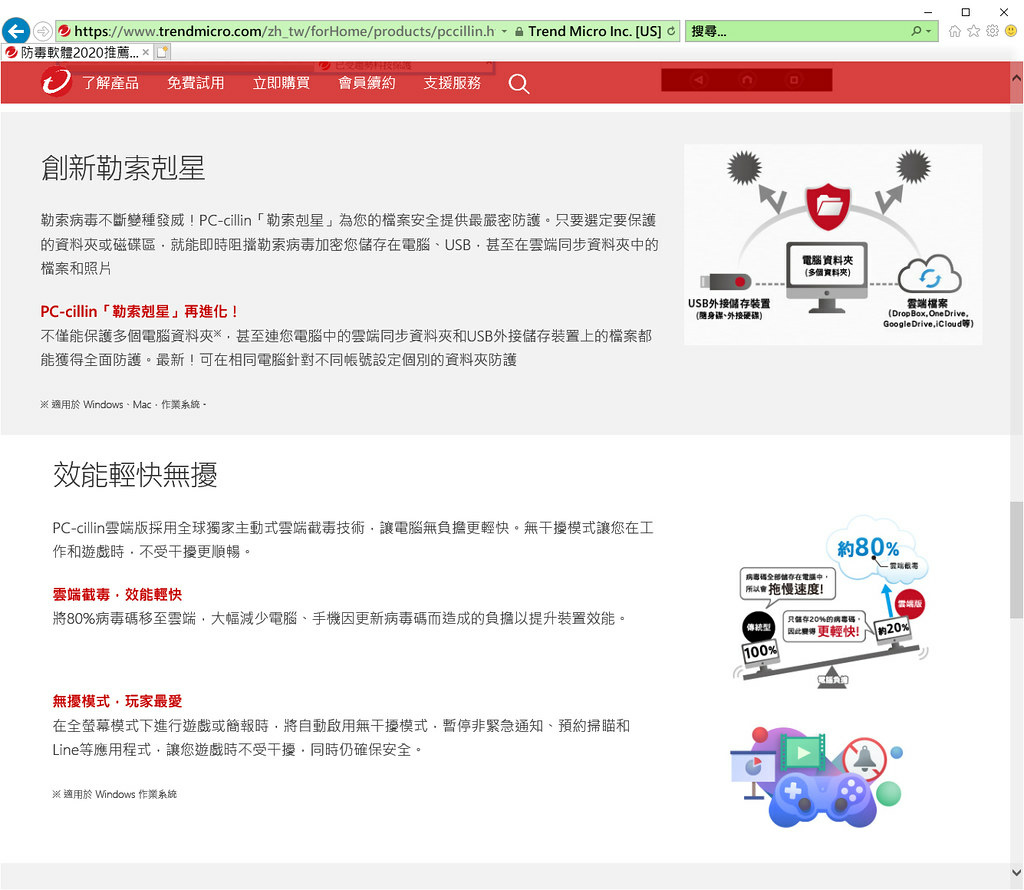This screenshot has width=1024, height=890.
Task: Click the magnifier icon in browser search box
Action: [916, 31]
